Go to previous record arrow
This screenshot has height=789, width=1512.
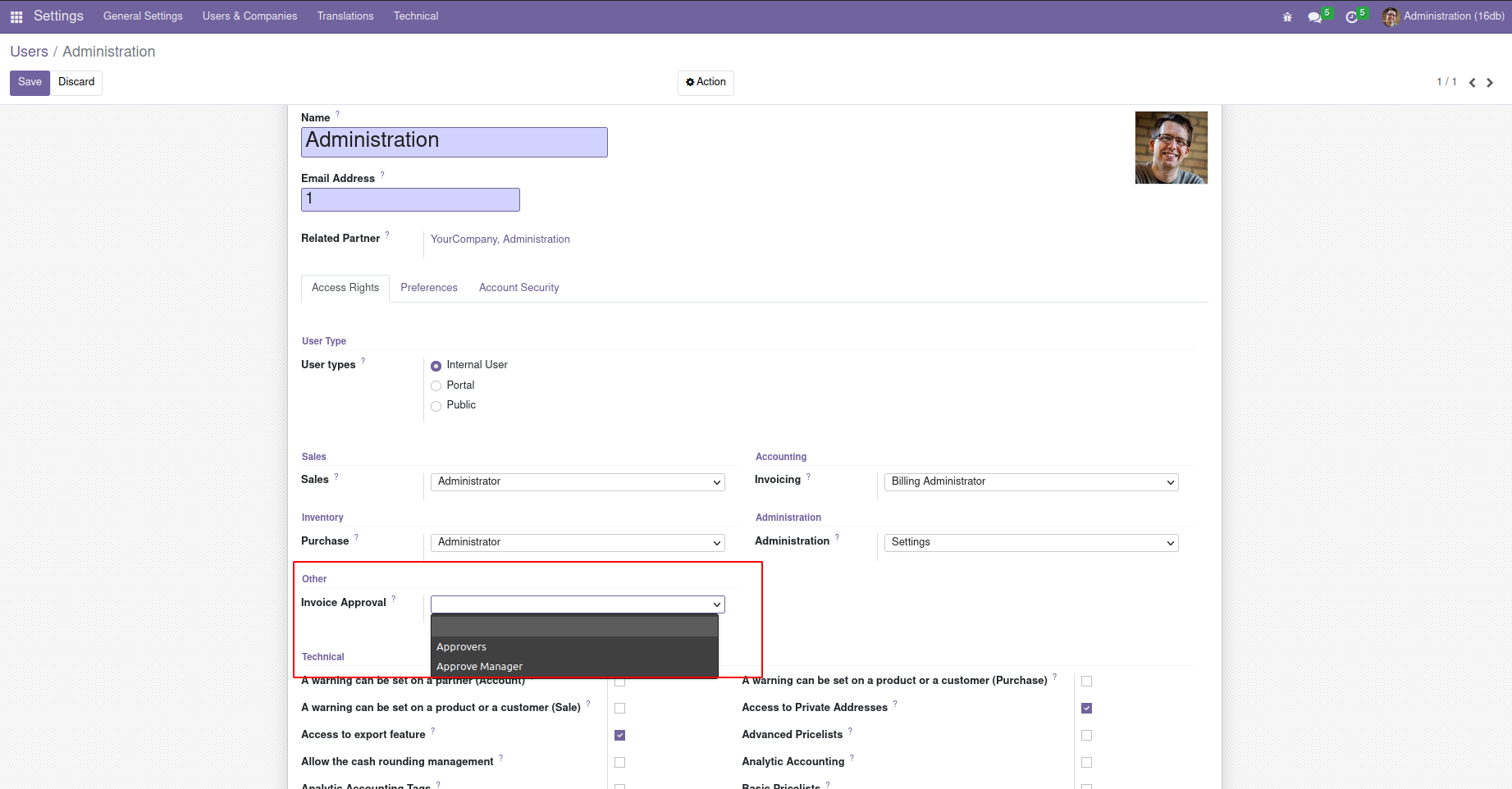(x=1472, y=83)
